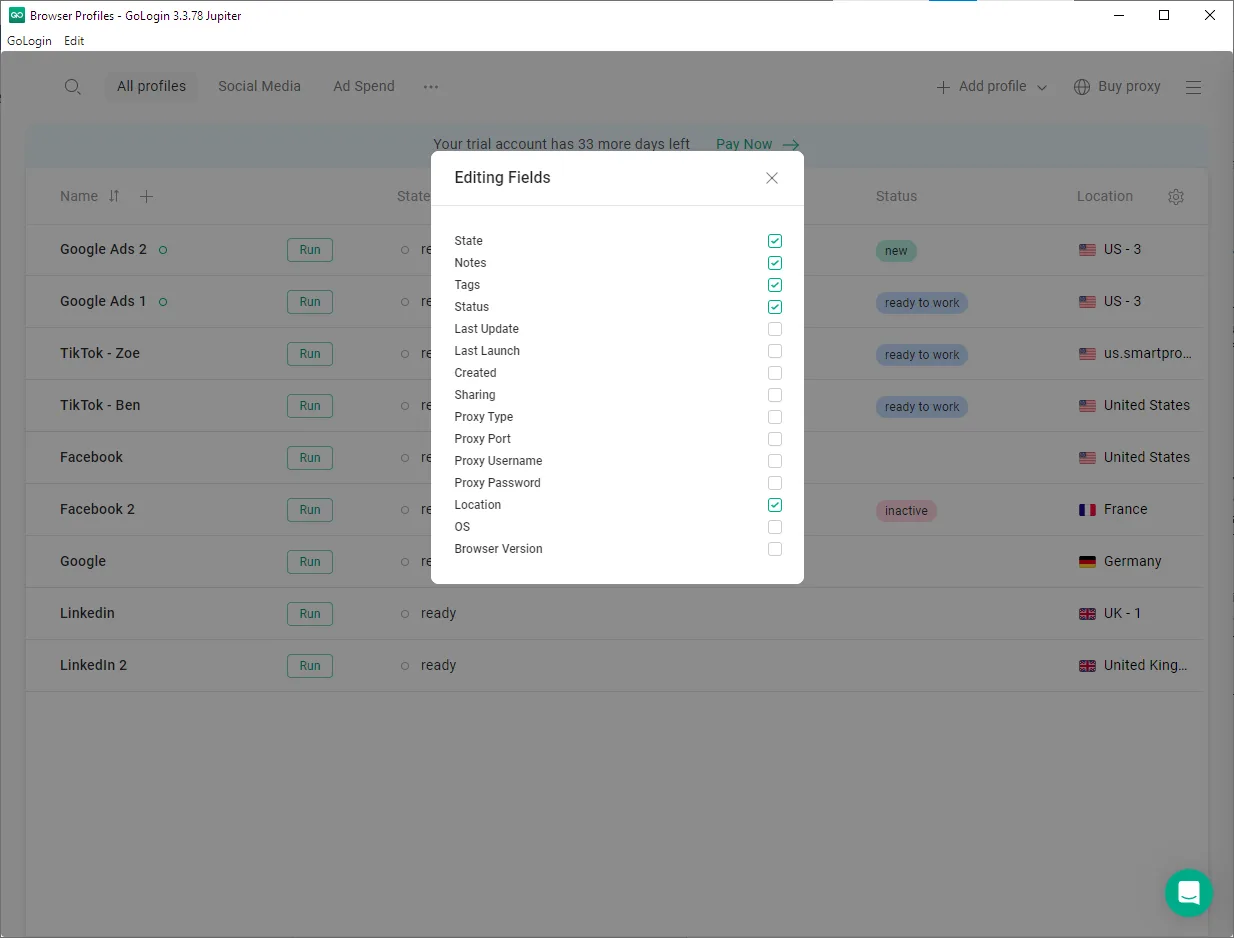The height and width of the screenshot is (938, 1234).
Task: Select the LinkedIn 2 profile name
Action: coord(93,665)
